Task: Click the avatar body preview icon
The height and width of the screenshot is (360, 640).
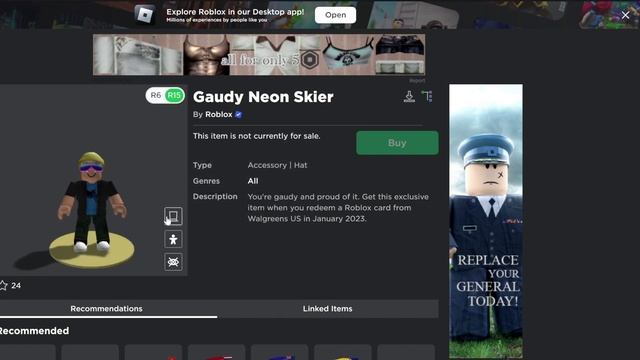Action: click(x=173, y=239)
